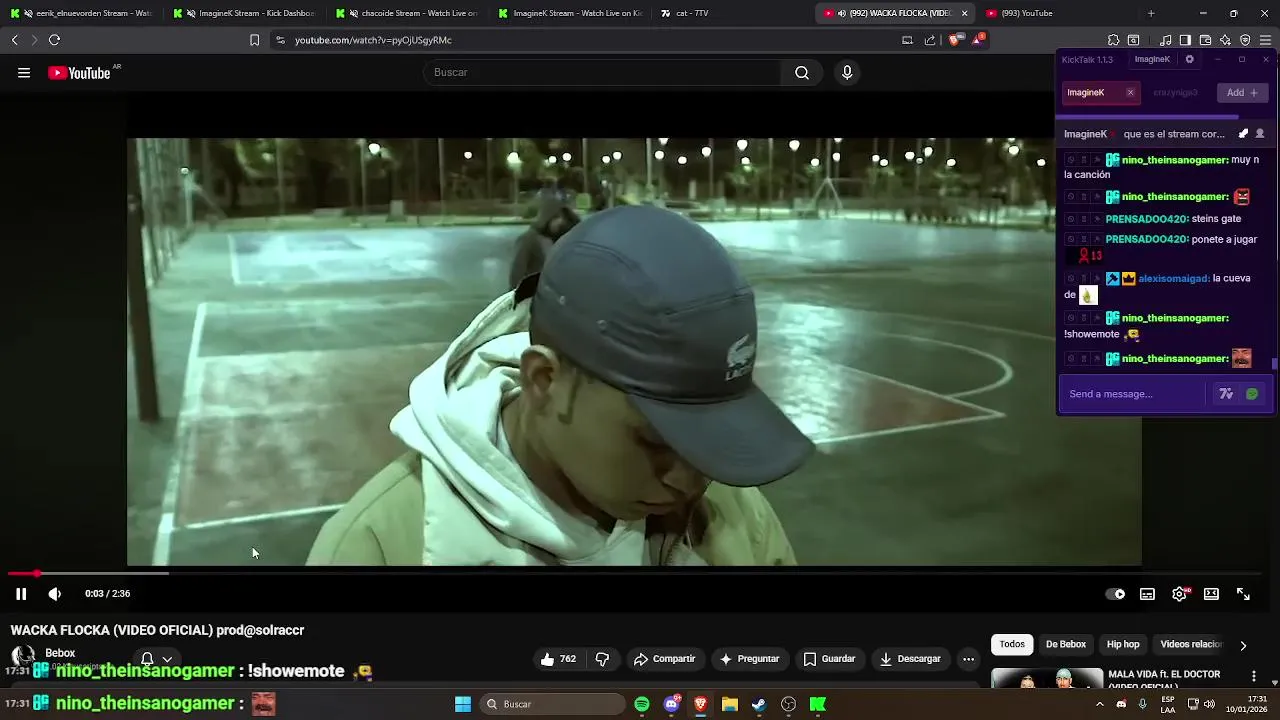
Task: Open Brave VPN shield icon
Action: [x=1245, y=40]
